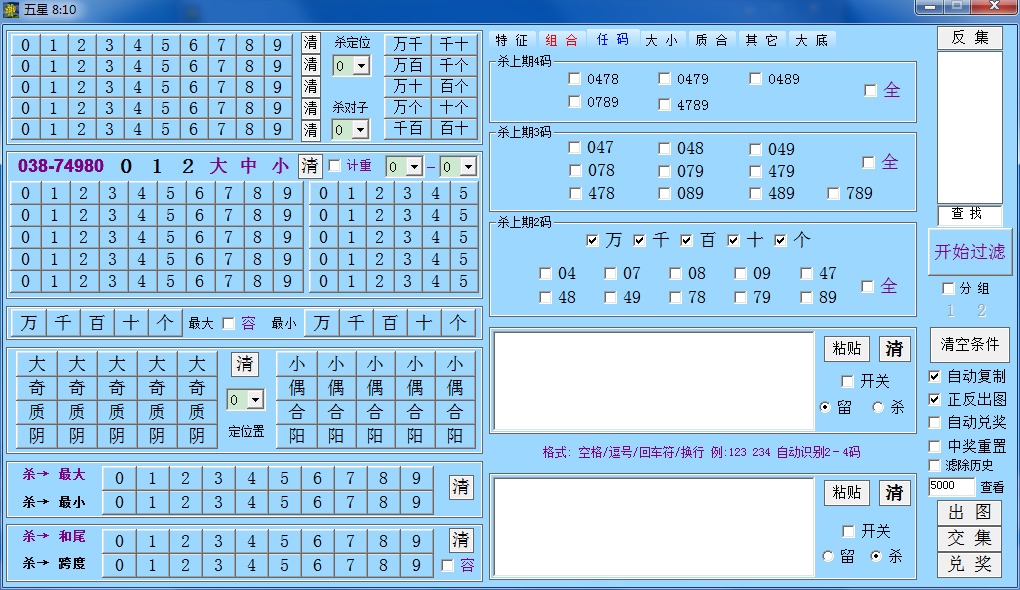Click the 兑奖 button
Screen dimensions: 1020x590
[x=968, y=565]
